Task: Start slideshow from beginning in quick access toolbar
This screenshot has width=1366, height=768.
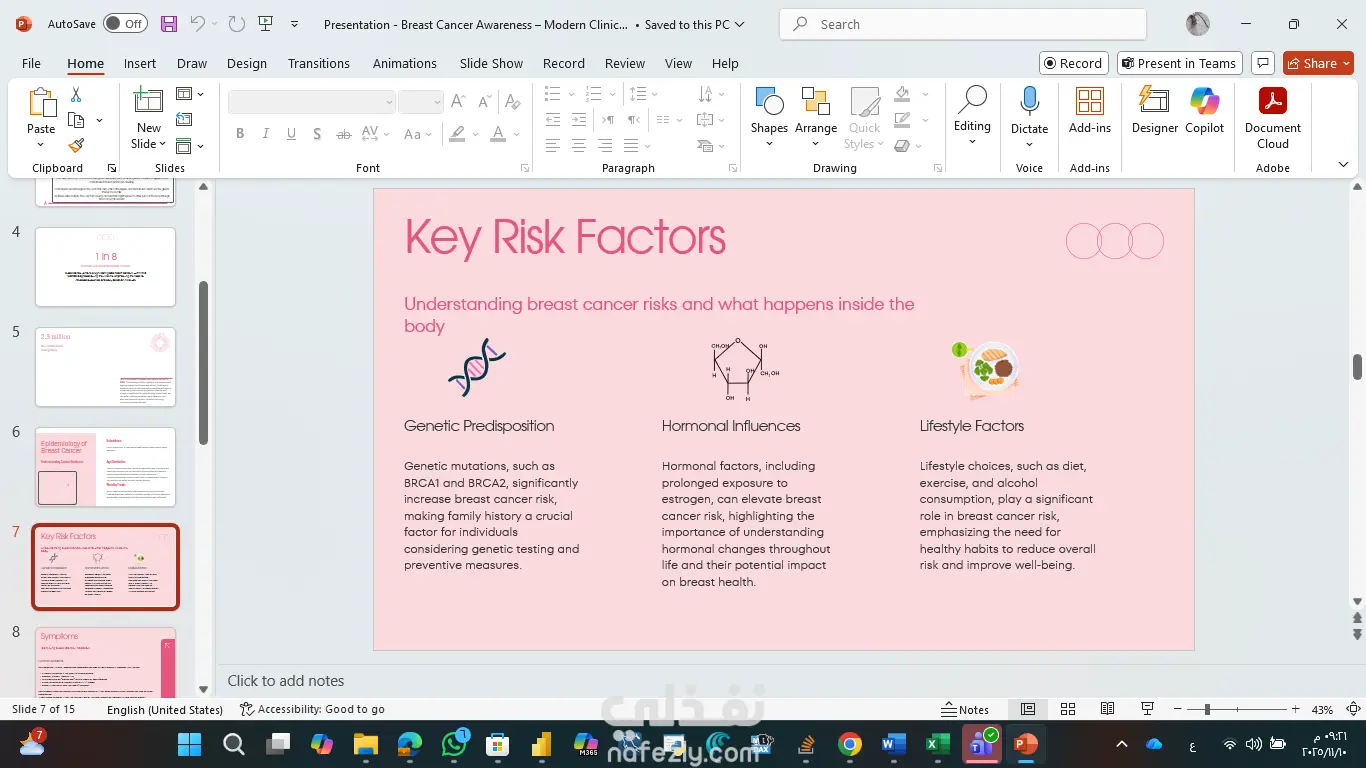Action: [265, 24]
